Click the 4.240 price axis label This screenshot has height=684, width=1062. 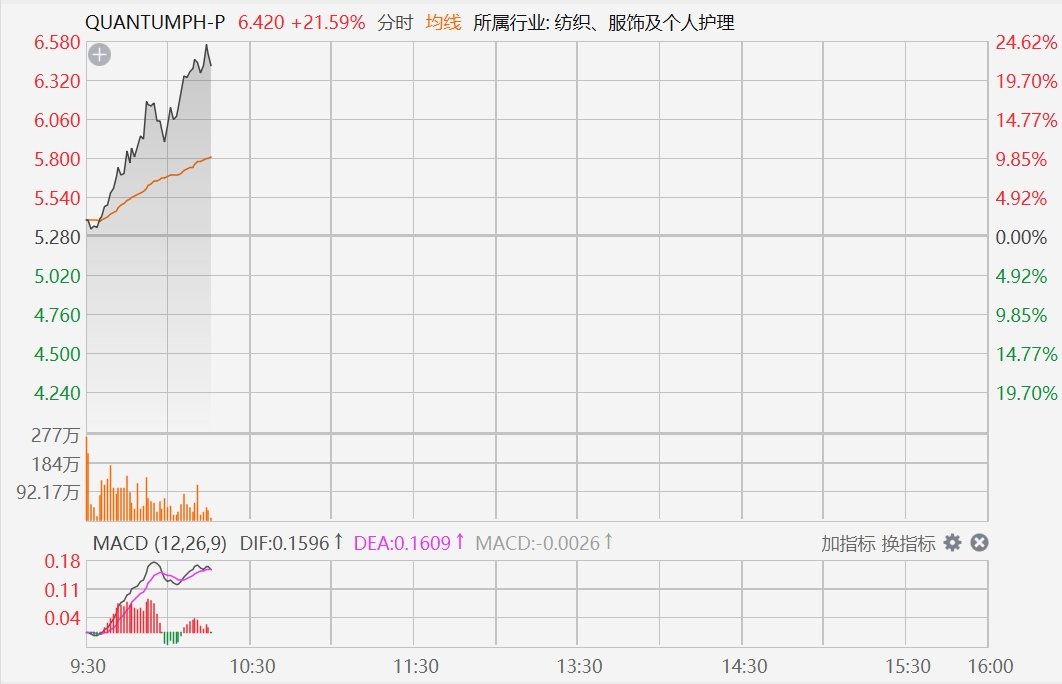[x=58, y=393]
